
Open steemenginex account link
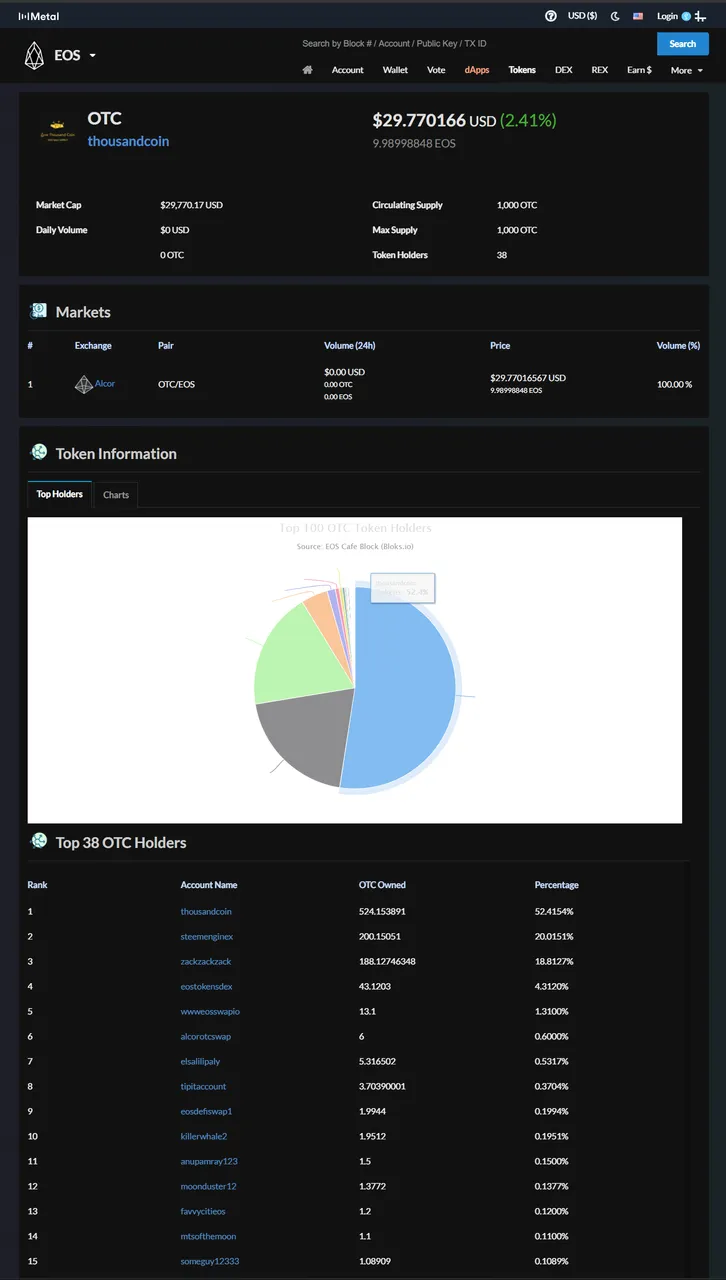pyautogui.click(x=207, y=936)
